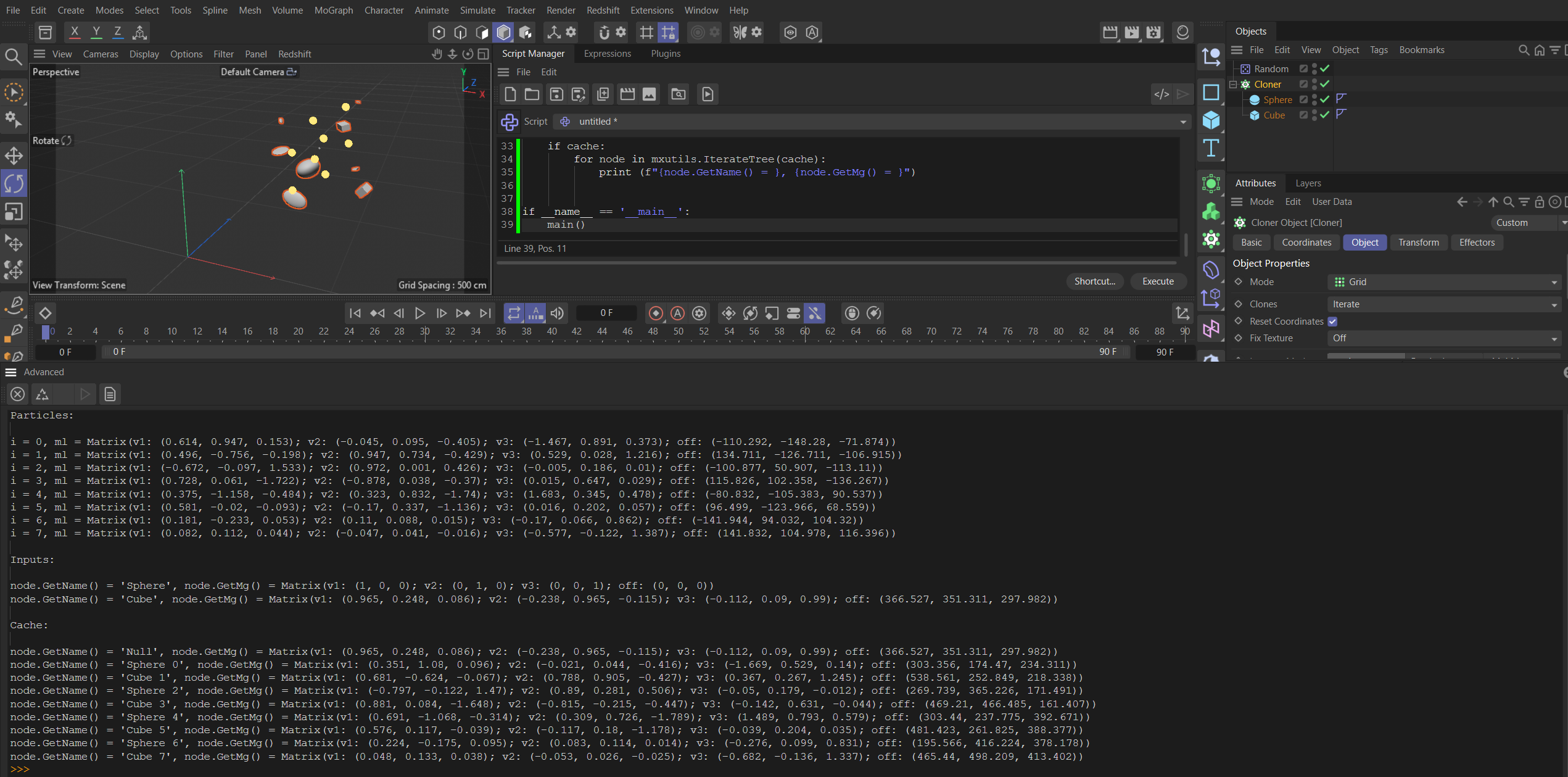Select the Rotate tool in left toolbar
This screenshot has width=1568, height=777.
click(14, 183)
